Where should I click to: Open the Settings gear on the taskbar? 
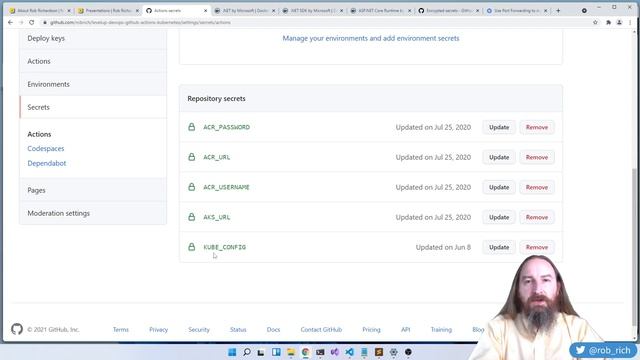click(393, 352)
